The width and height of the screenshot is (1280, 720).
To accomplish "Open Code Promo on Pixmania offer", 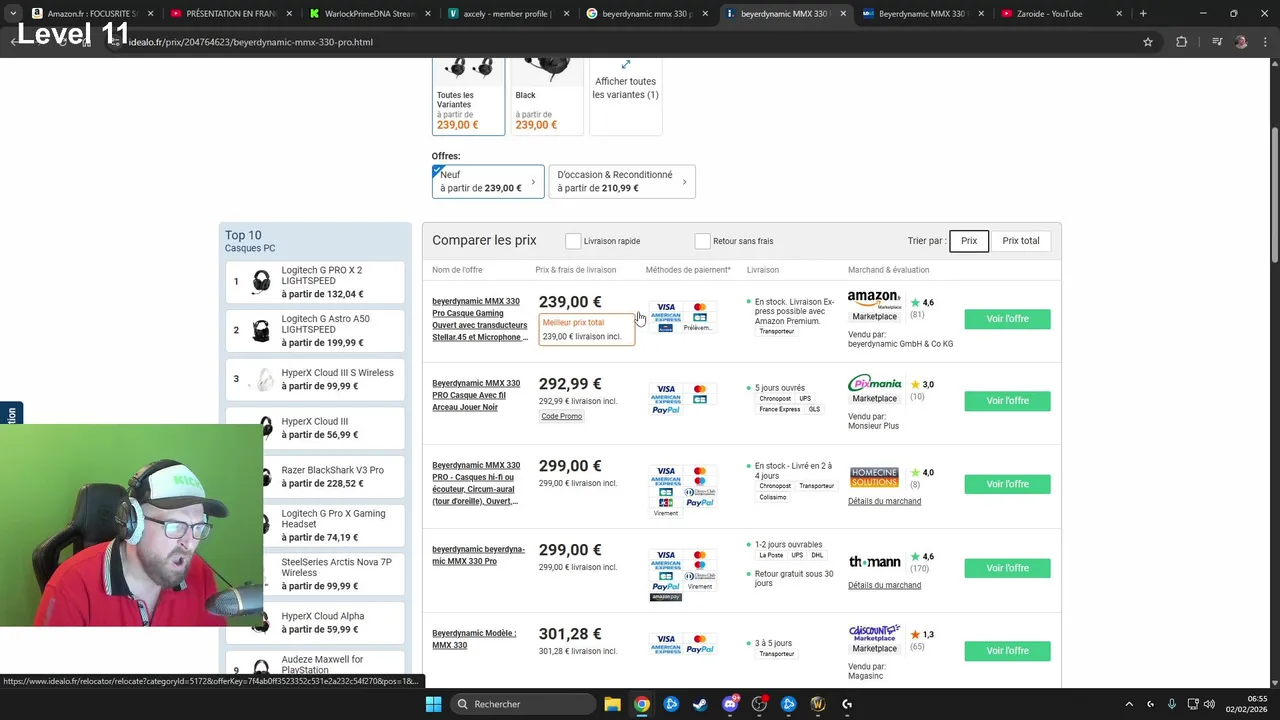I will pyautogui.click(x=561, y=416).
